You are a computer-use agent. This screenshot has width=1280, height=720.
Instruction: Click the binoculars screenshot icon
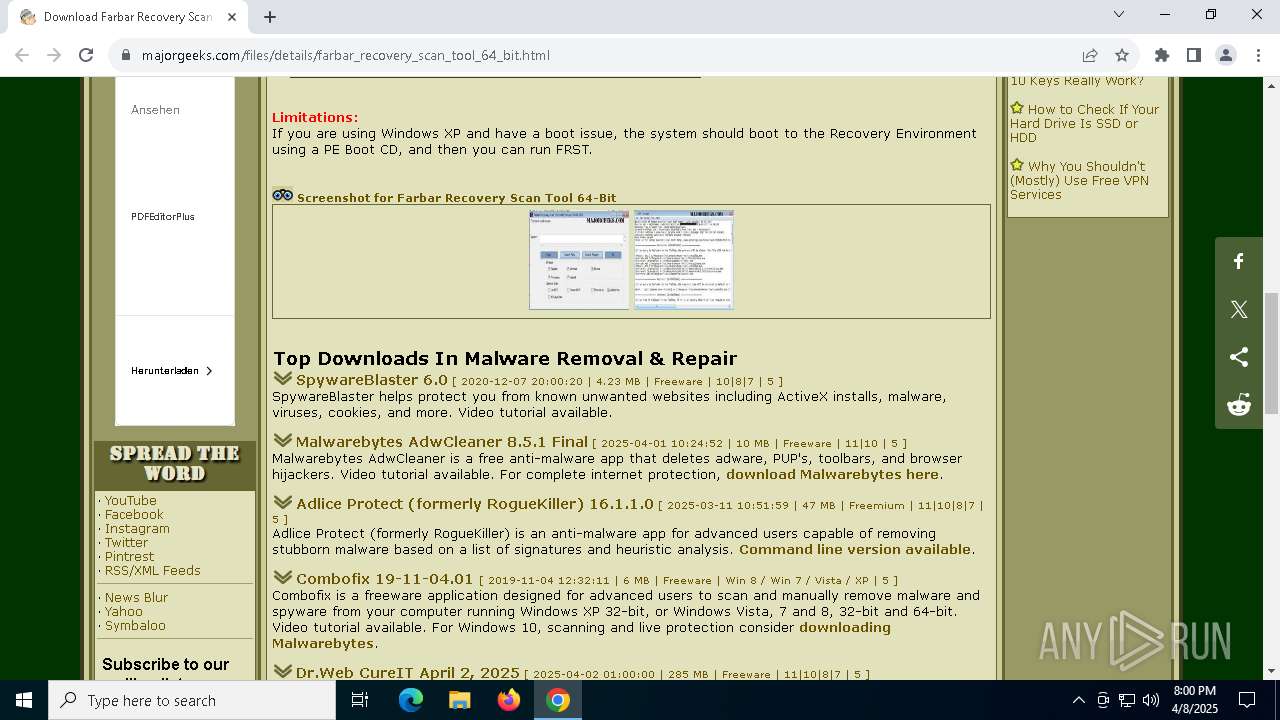[283, 195]
